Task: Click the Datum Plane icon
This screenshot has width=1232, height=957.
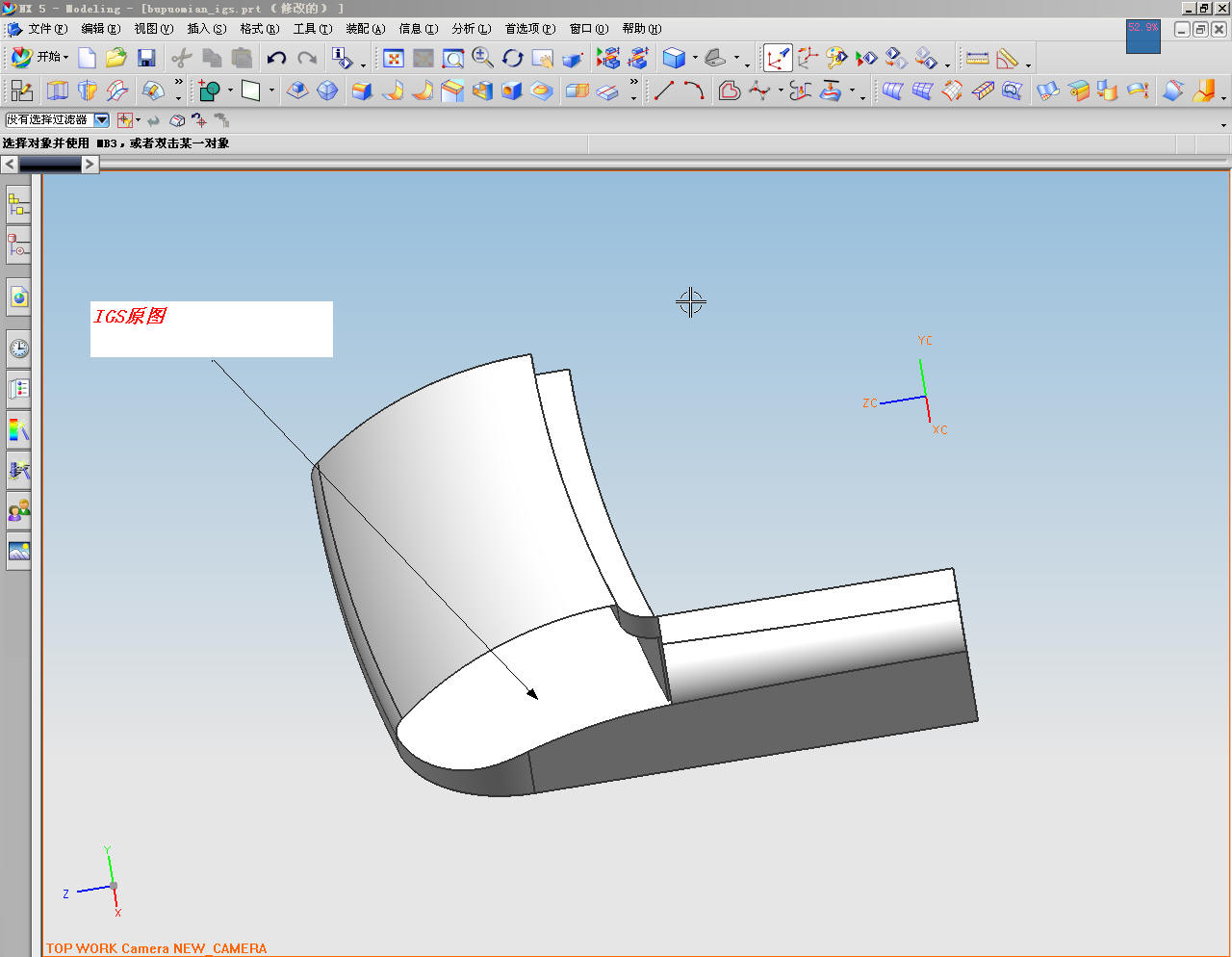Action: coord(250,91)
